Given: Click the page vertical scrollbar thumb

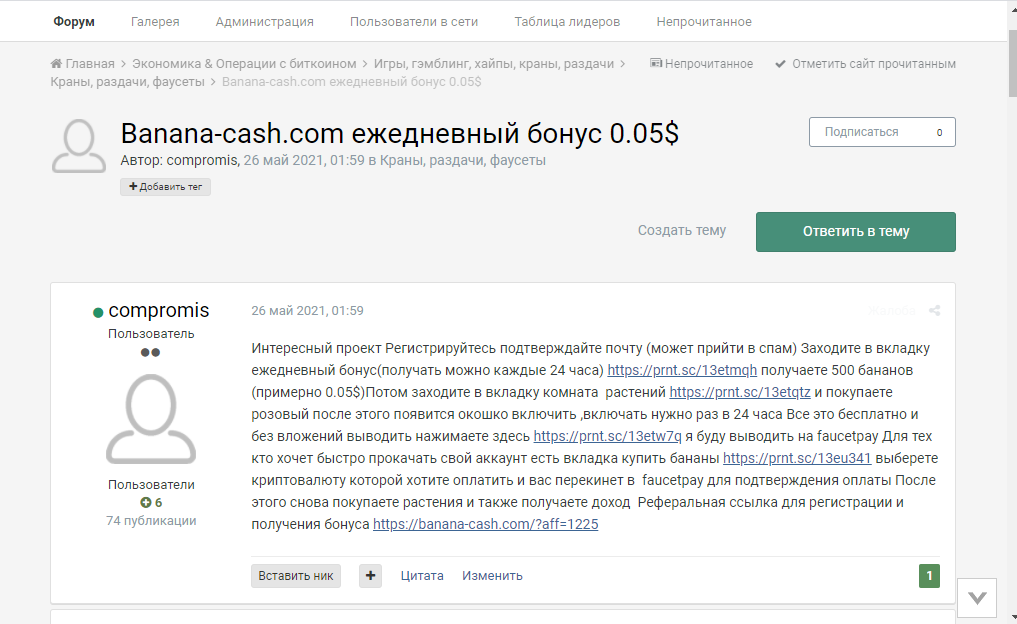Looking at the screenshot, I should click(x=1012, y=64).
